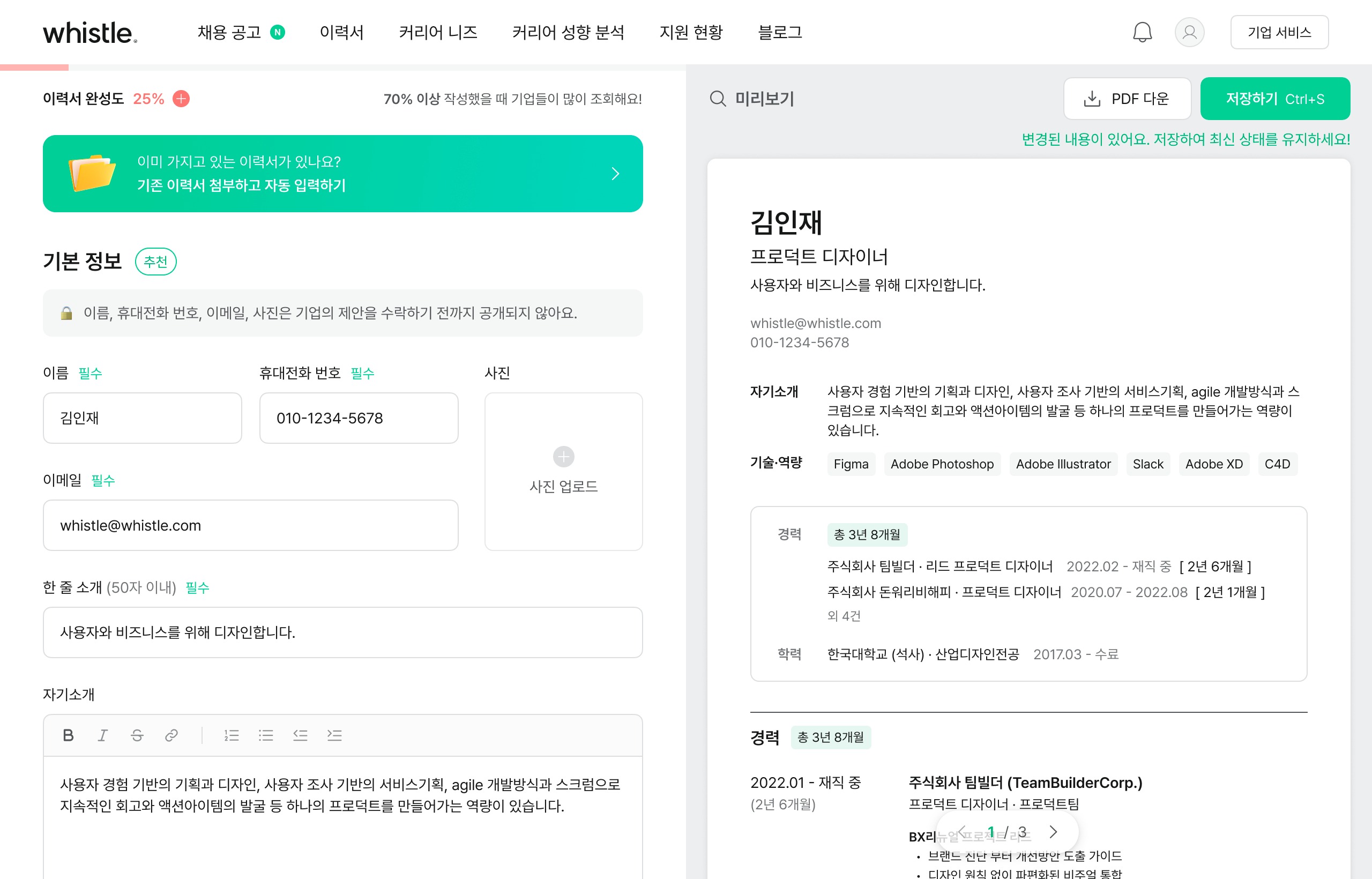1372x879 pixels.
Task: Apply strikethrough formatting in the editor toolbar
Action: pos(137,735)
